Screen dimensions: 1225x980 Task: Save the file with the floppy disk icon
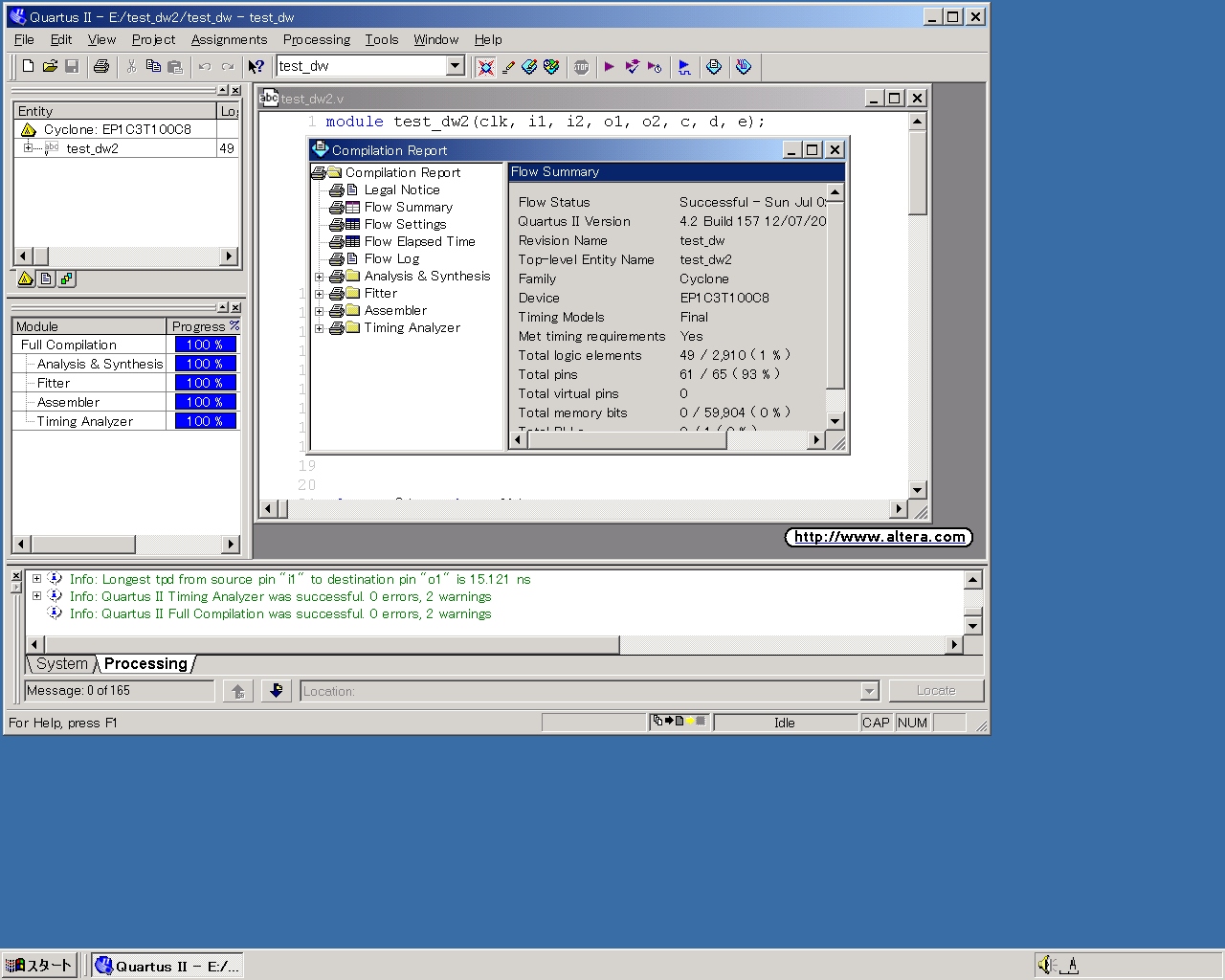72,66
